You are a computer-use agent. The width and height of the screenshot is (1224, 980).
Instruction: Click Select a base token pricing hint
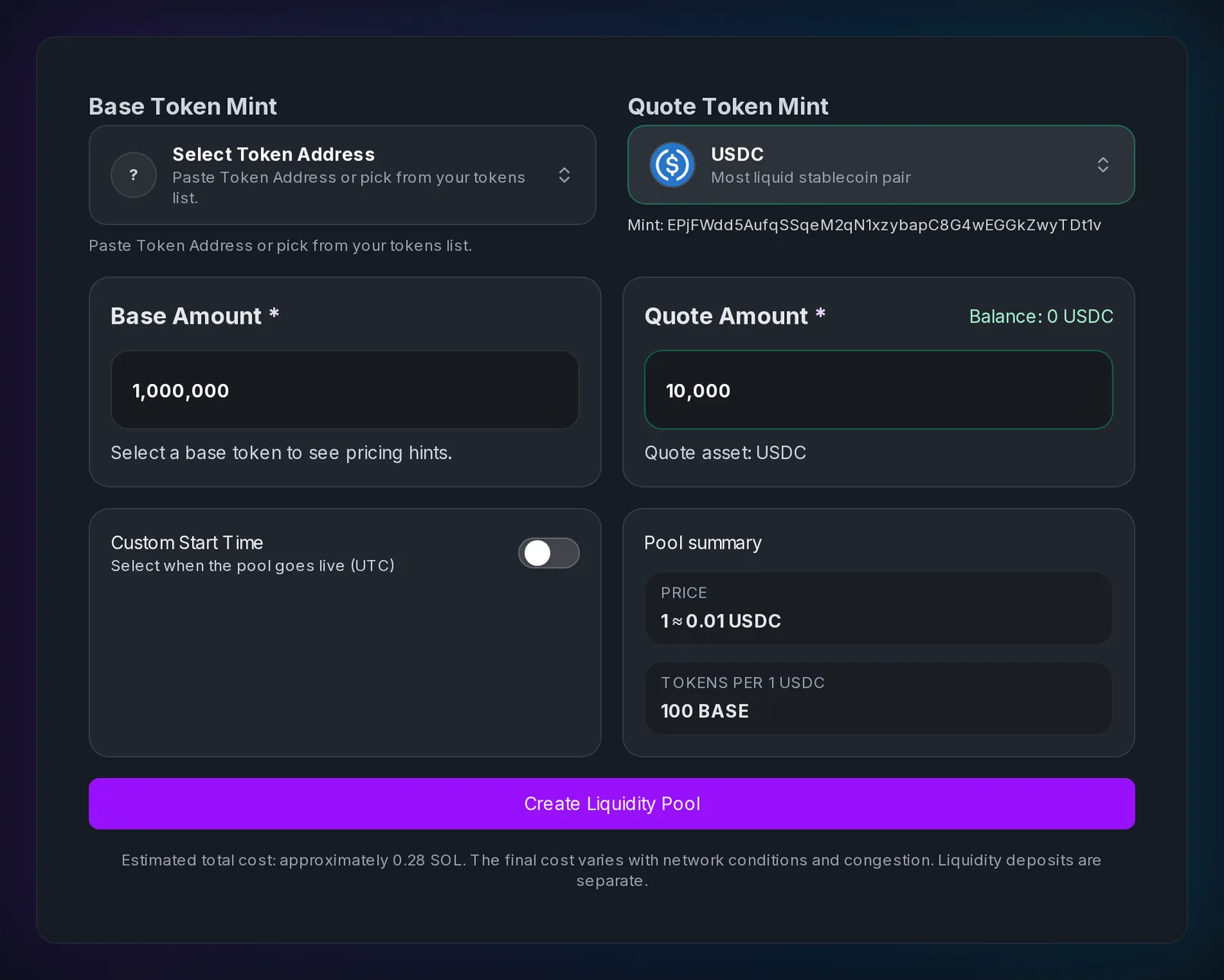point(282,453)
